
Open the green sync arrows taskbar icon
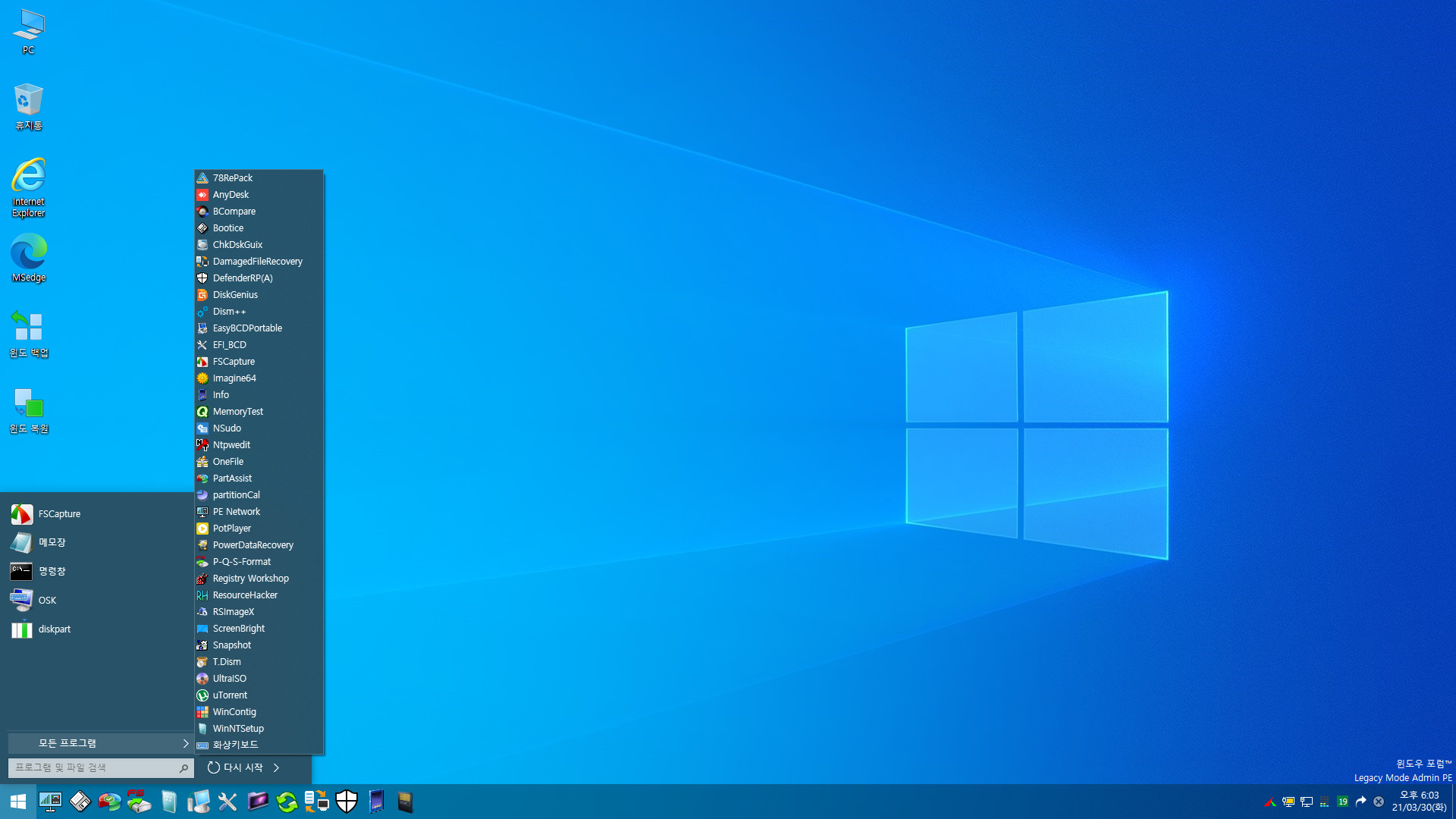[x=287, y=802]
